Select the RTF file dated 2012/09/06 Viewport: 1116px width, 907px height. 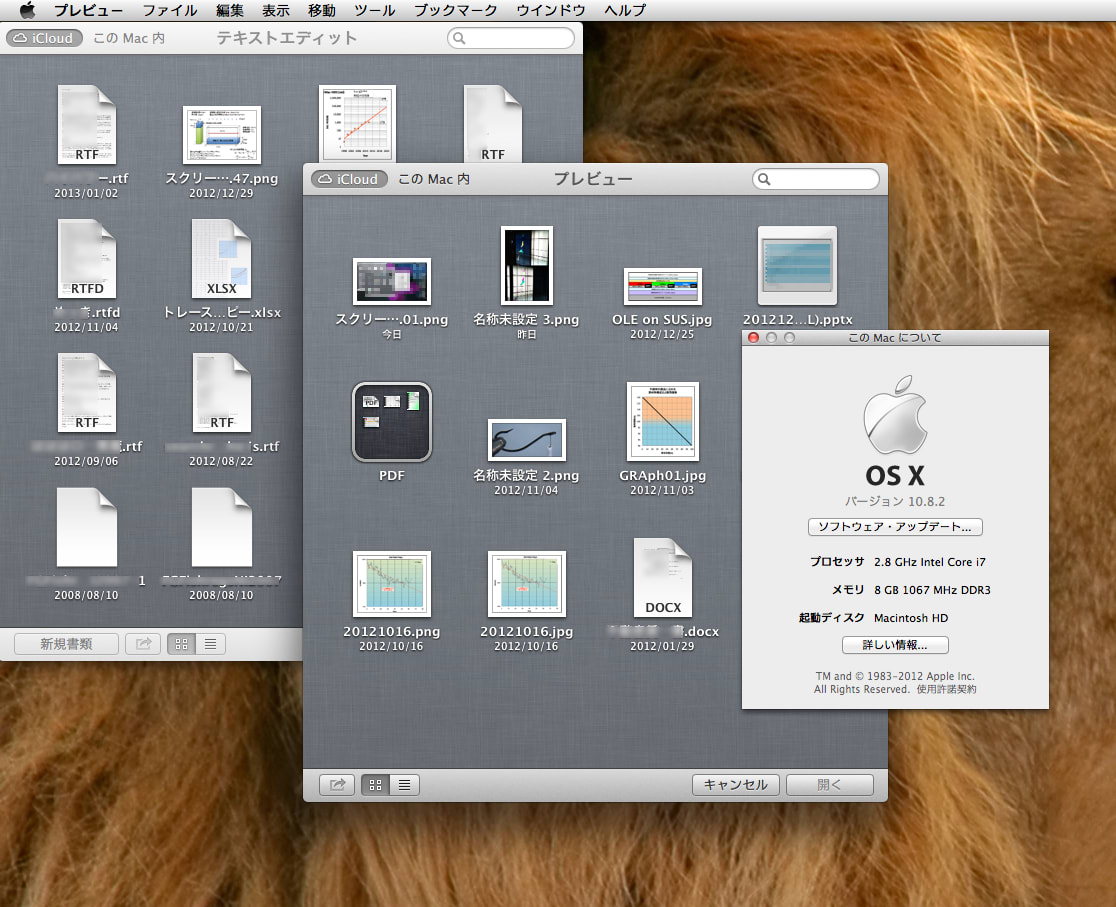tap(86, 392)
